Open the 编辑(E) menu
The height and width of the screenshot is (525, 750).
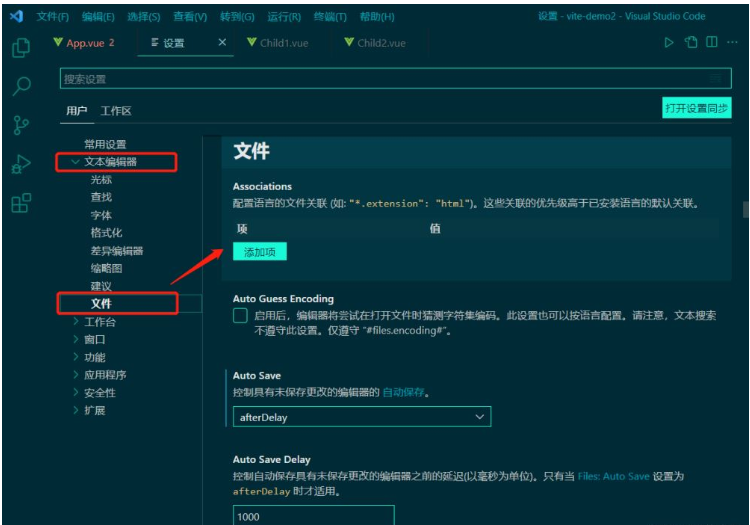pyautogui.click(x=98, y=17)
